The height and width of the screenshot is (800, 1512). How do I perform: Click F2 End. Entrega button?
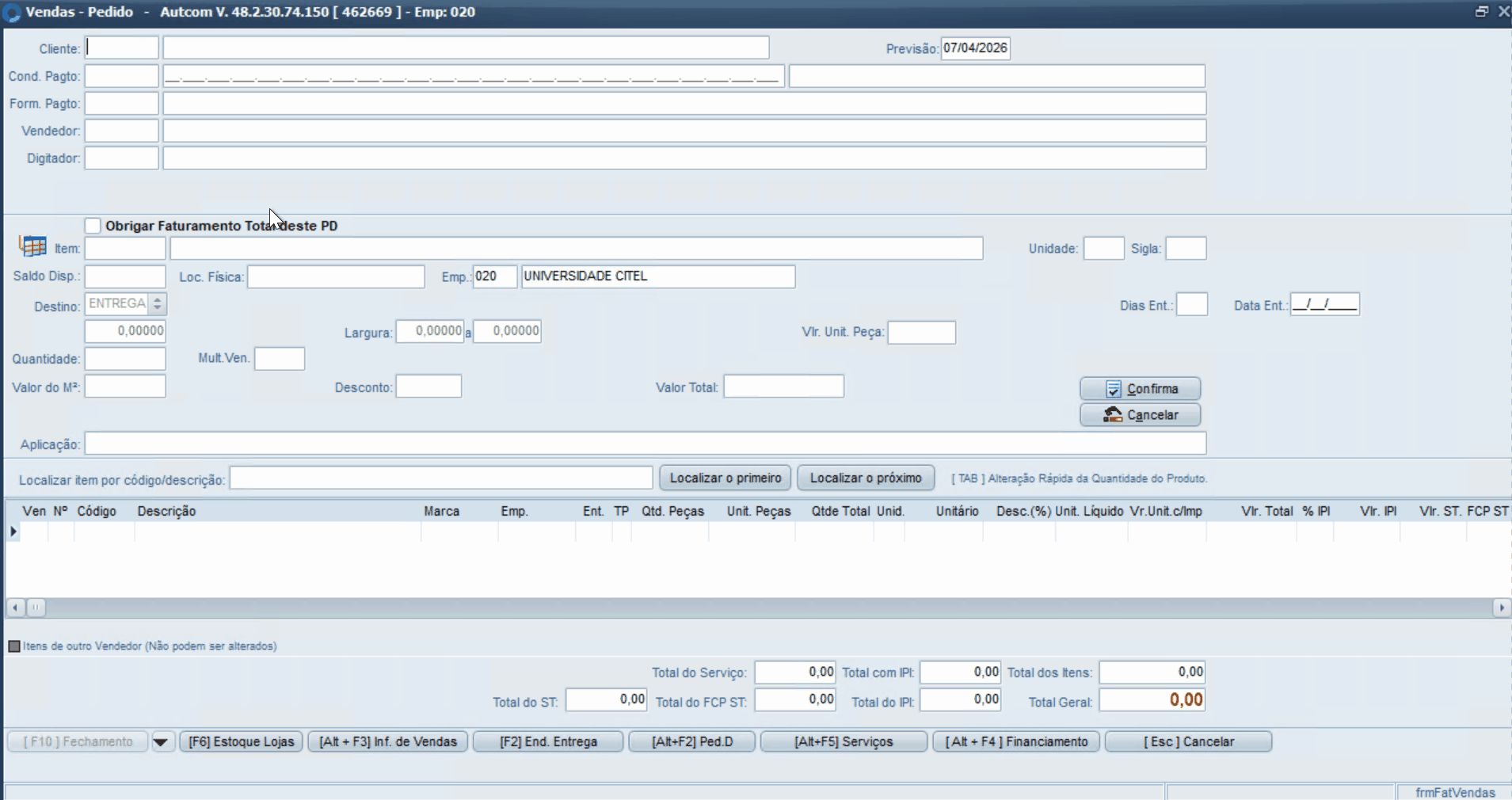click(548, 742)
